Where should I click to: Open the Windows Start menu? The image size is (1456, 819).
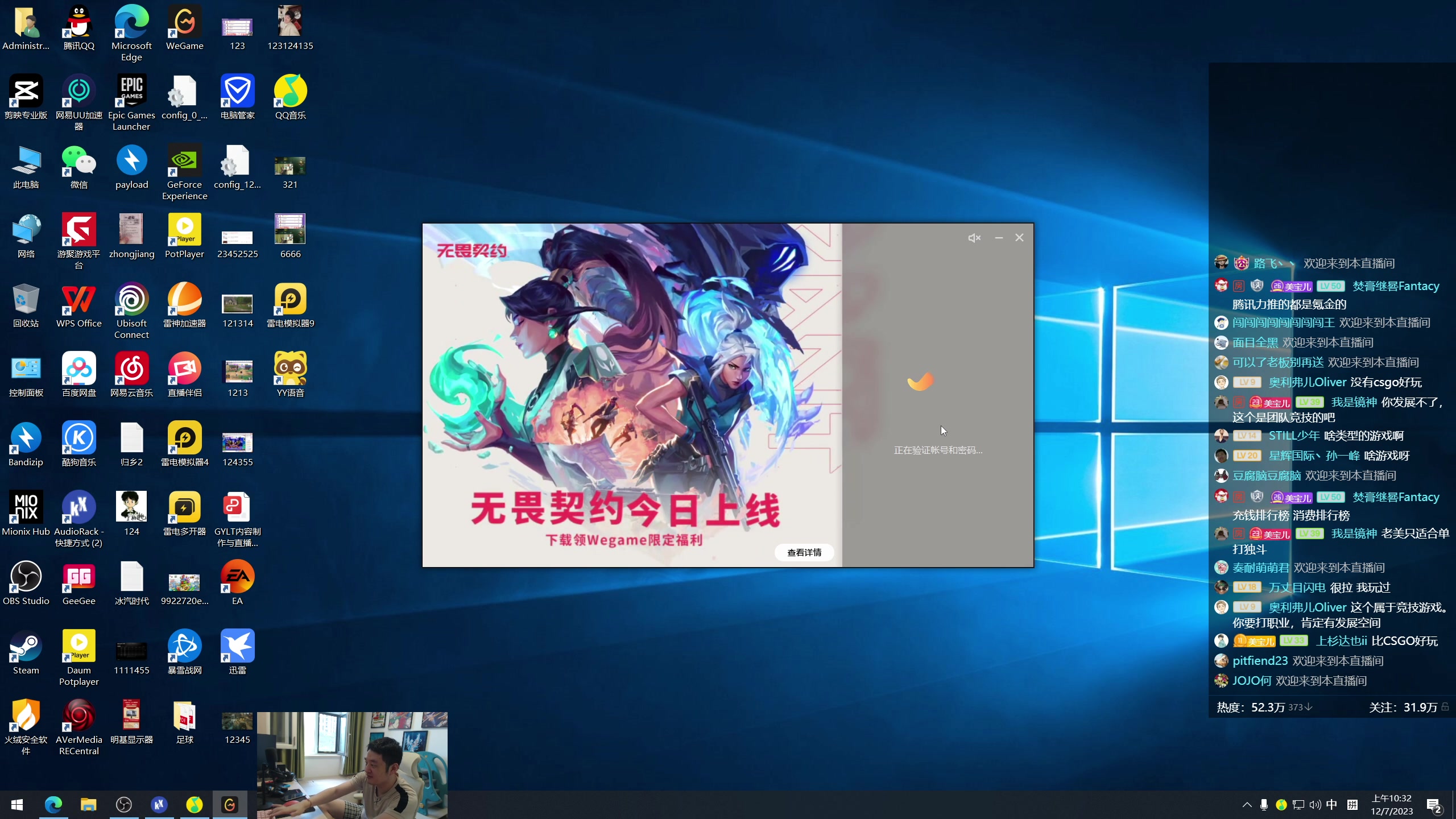point(17,805)
